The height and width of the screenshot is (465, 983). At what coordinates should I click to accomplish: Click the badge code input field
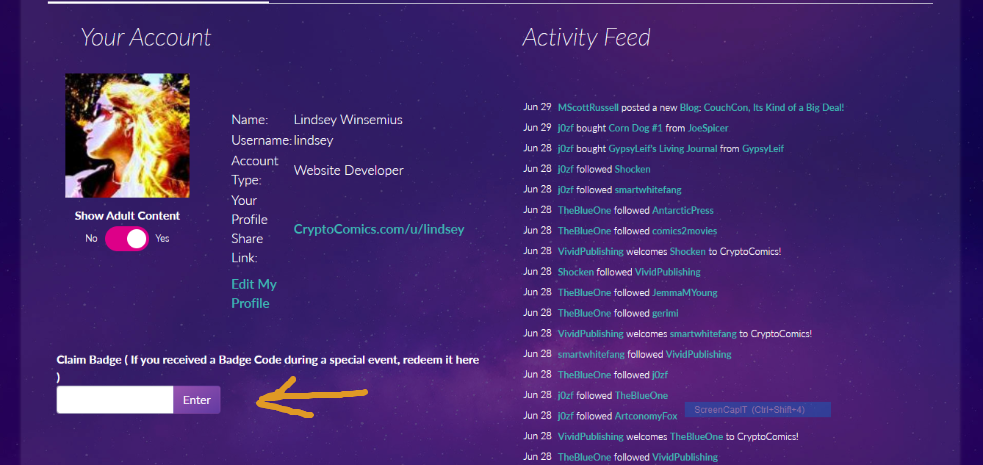(115, 400)
